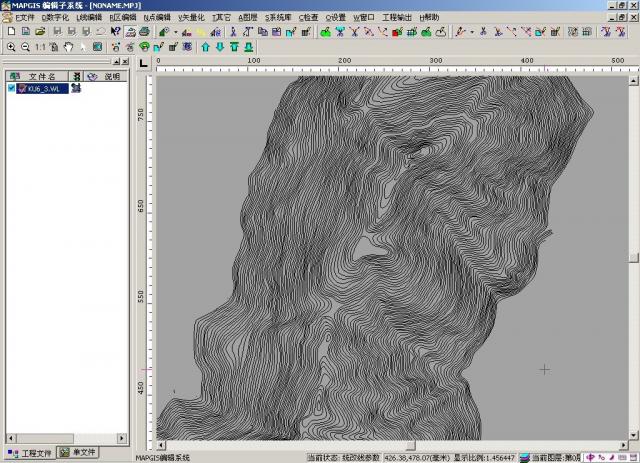Image resolution: width=640 pixels, height=463 pixels.
Task: Toggle checkbox for KU6_3.WL file
Action: click(x=11, y=88)
